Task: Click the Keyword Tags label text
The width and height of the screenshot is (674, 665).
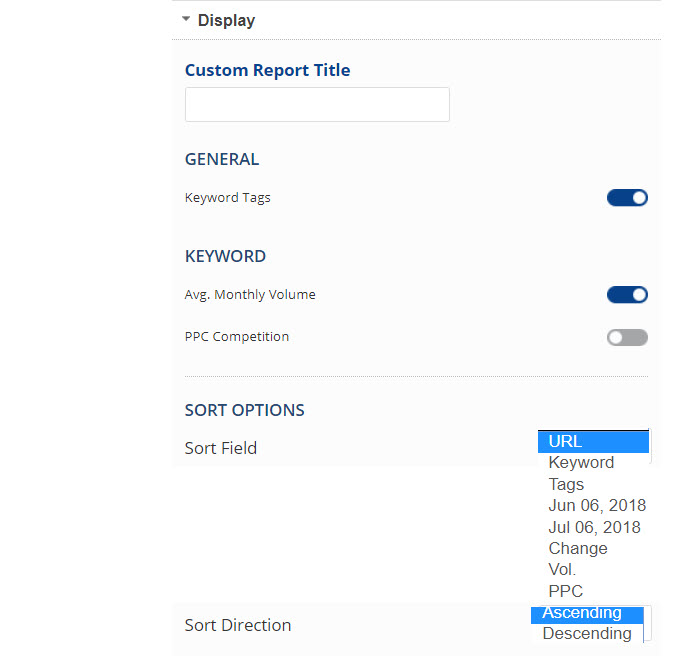Action: 228,198
